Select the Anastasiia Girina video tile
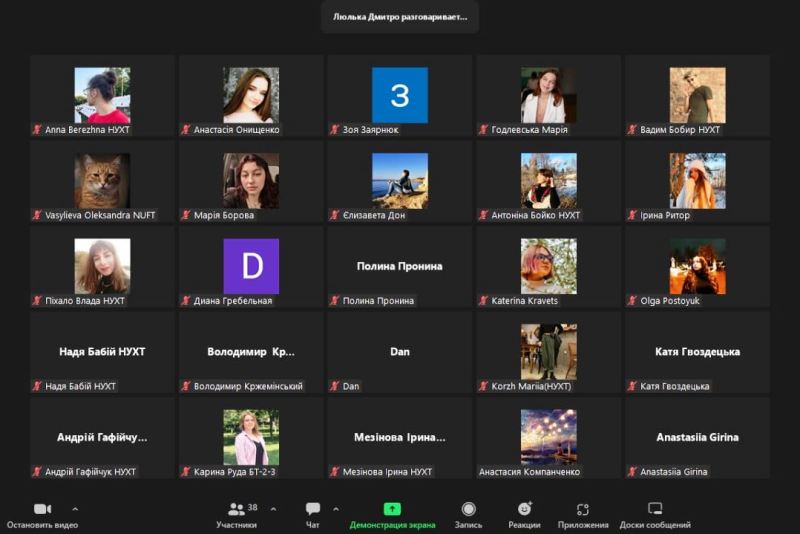 (697, 437)
